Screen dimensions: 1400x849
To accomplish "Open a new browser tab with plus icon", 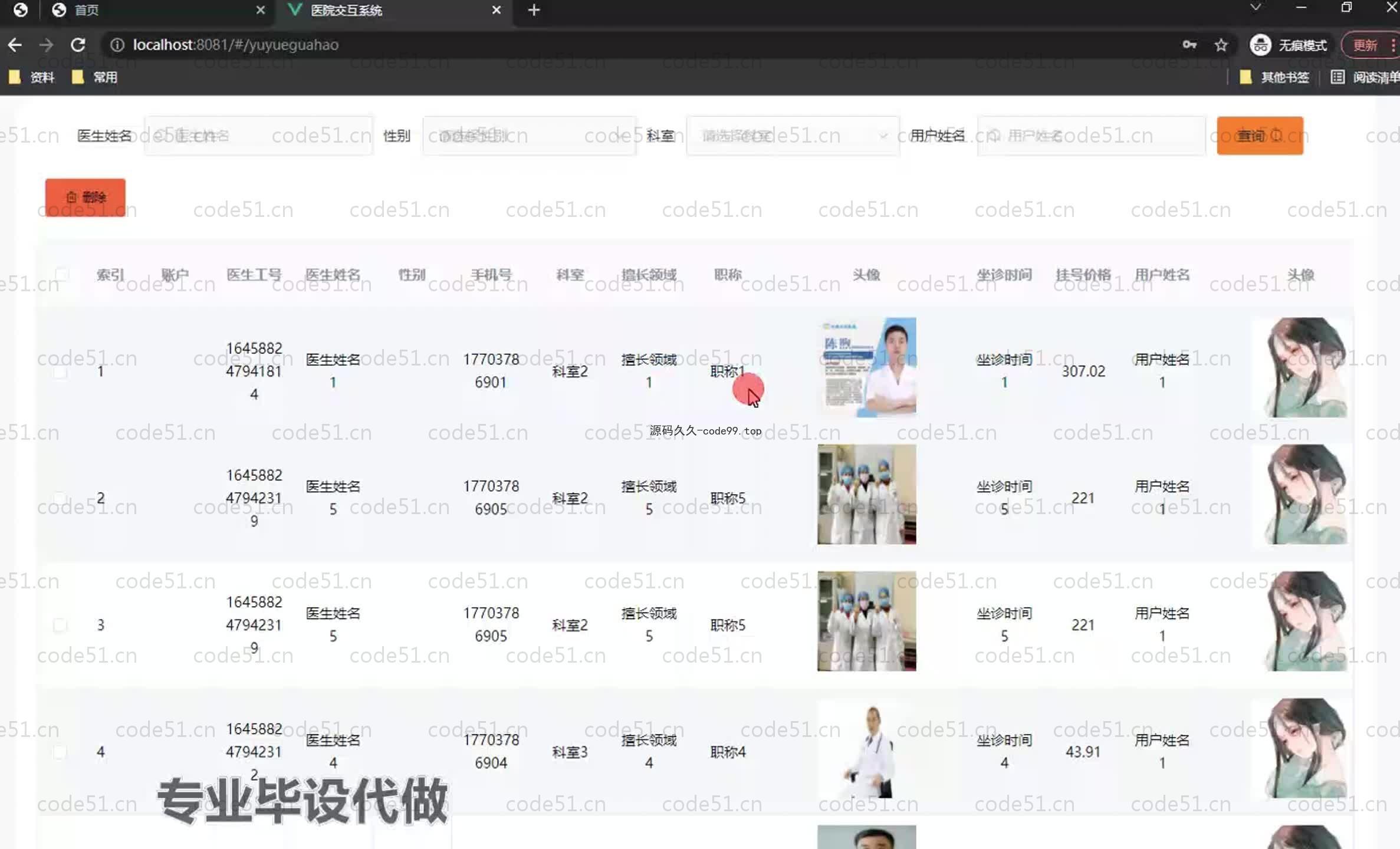I will (x=534, y=10).
